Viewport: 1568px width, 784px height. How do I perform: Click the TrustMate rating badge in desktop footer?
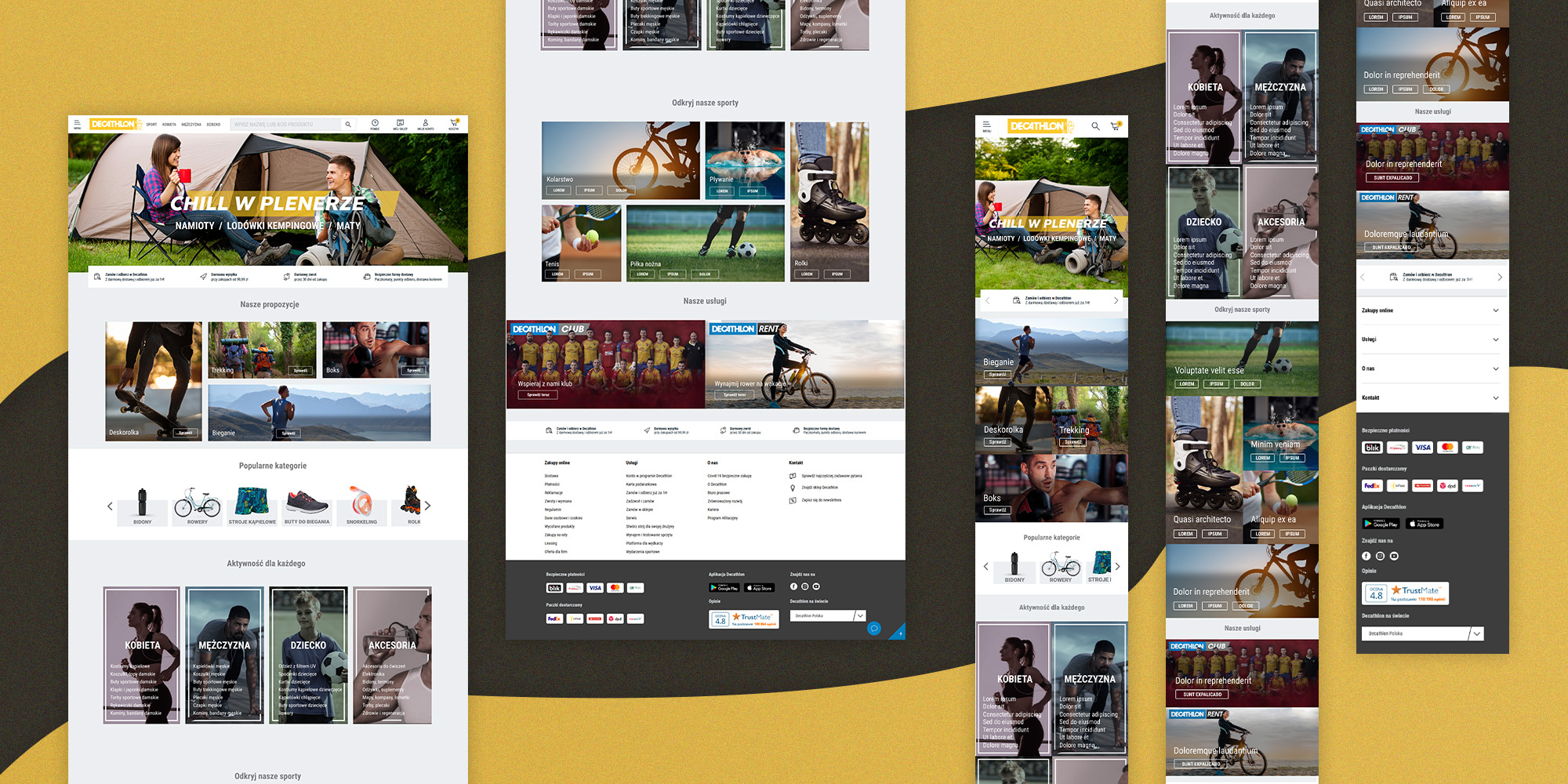(x=744, y=619)
